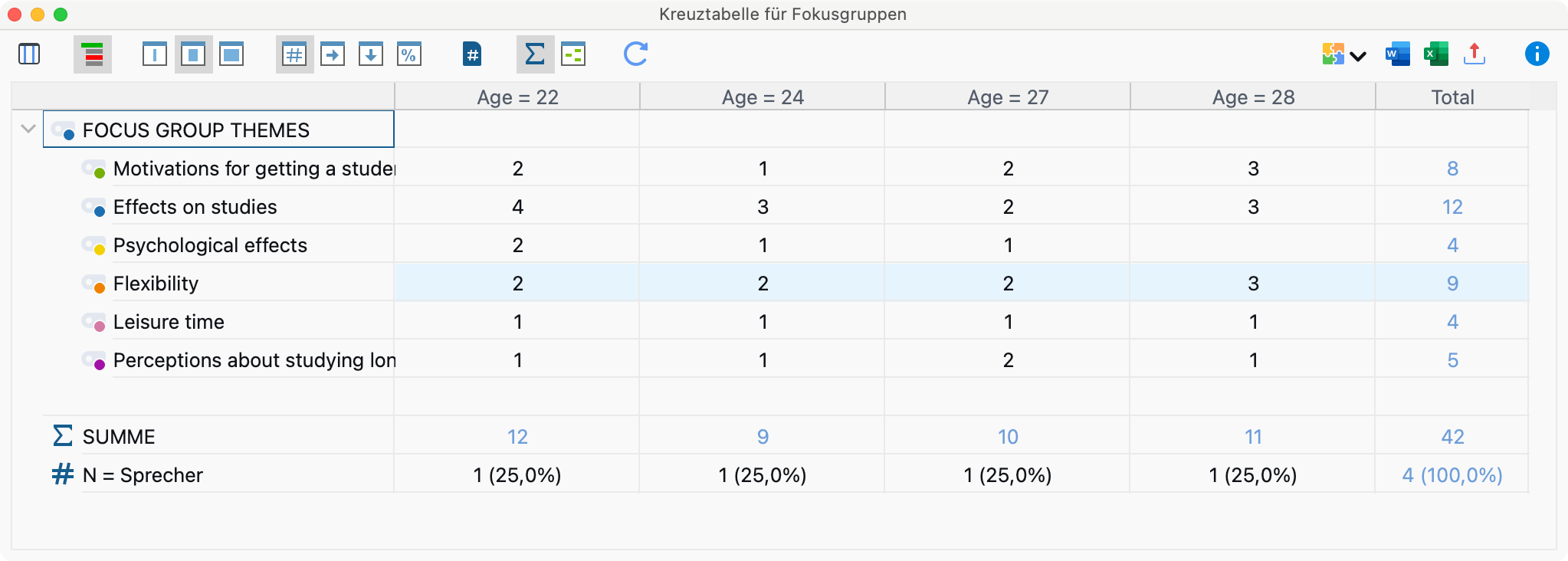
Task: Click the Age = 24 column header
Action: pyautogui.click(x=763, y=97)
